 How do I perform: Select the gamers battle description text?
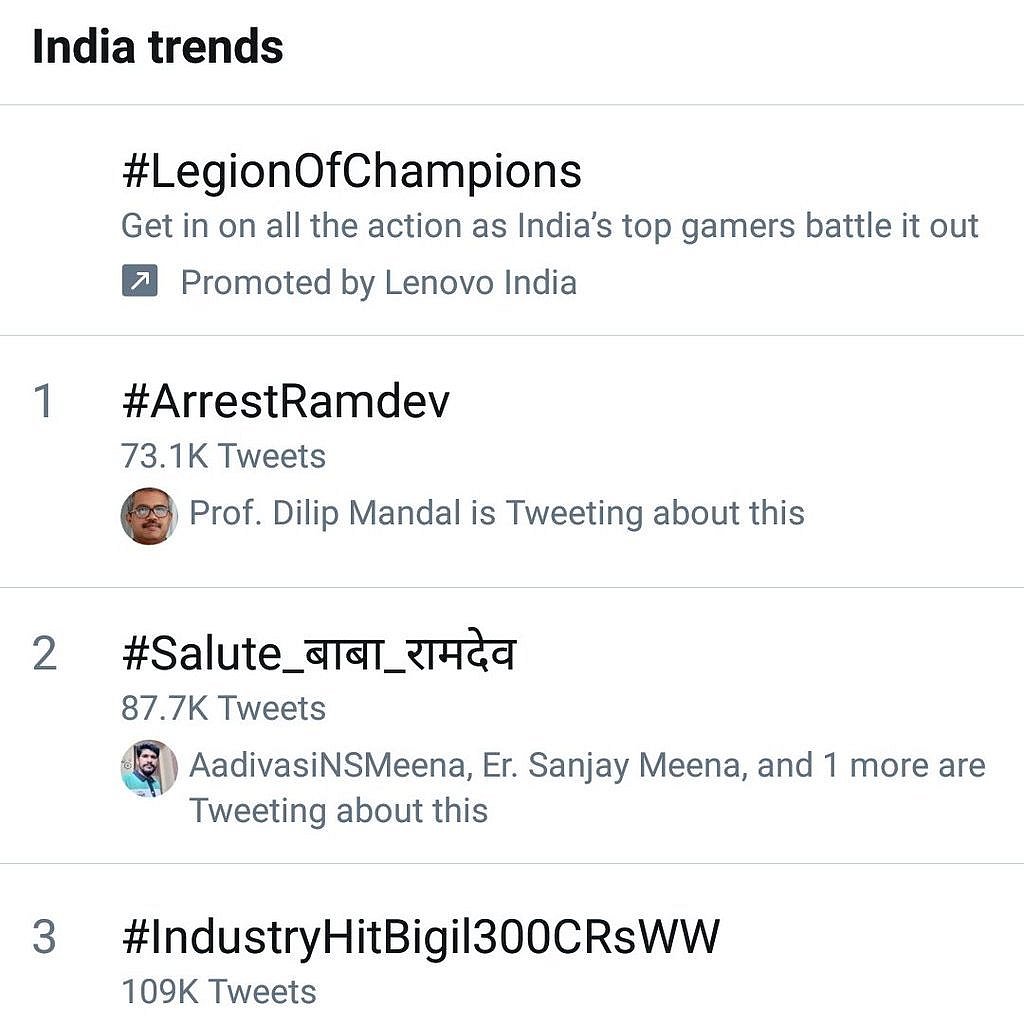549,226
